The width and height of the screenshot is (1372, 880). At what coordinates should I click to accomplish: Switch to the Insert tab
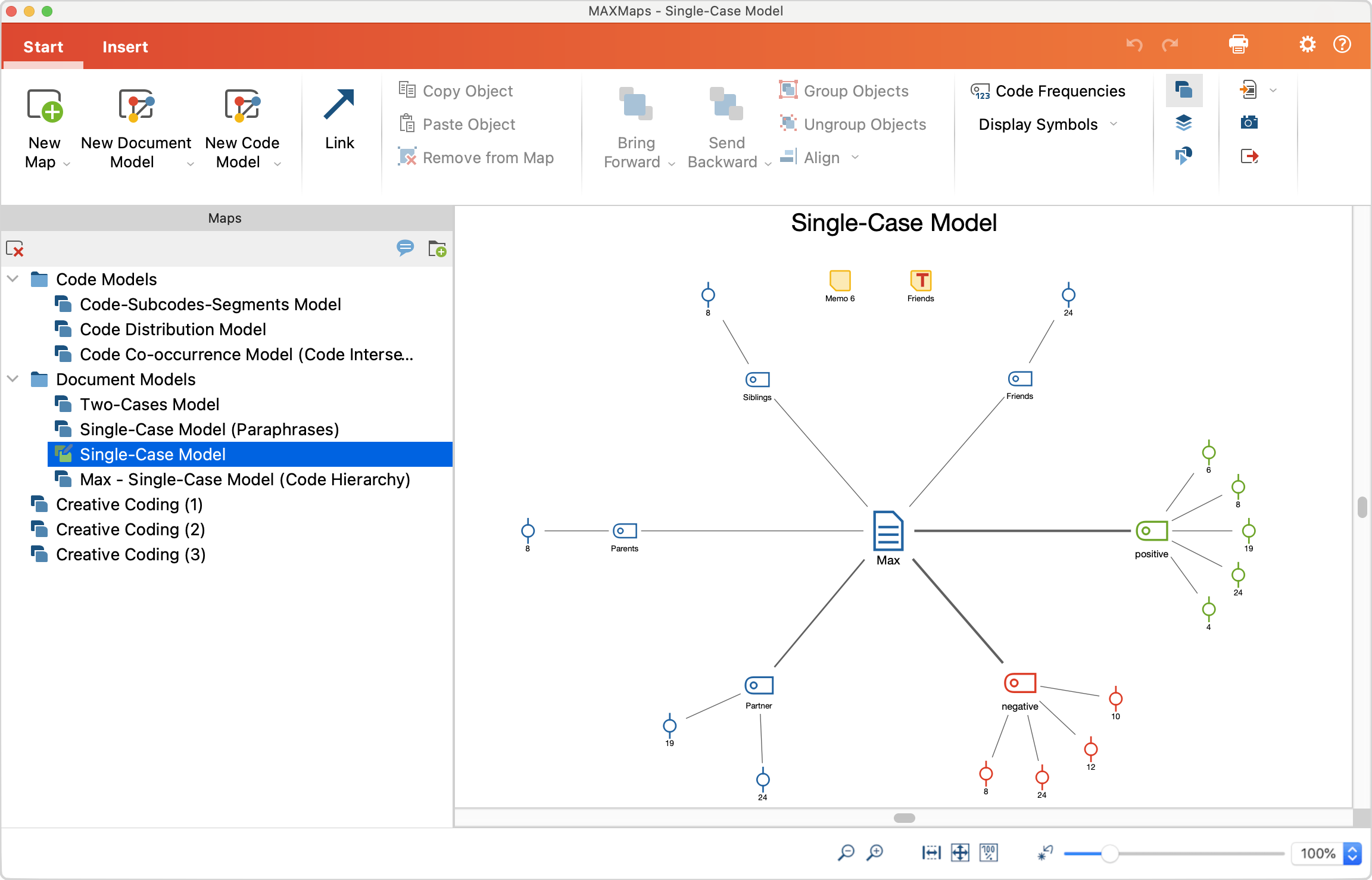pos(125,46)
